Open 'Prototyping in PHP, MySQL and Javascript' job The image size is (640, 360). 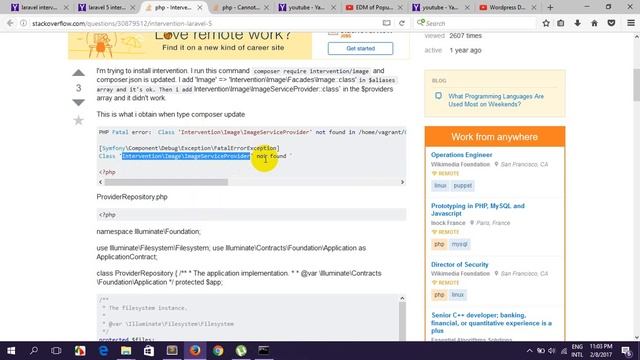tap(478, 209)
